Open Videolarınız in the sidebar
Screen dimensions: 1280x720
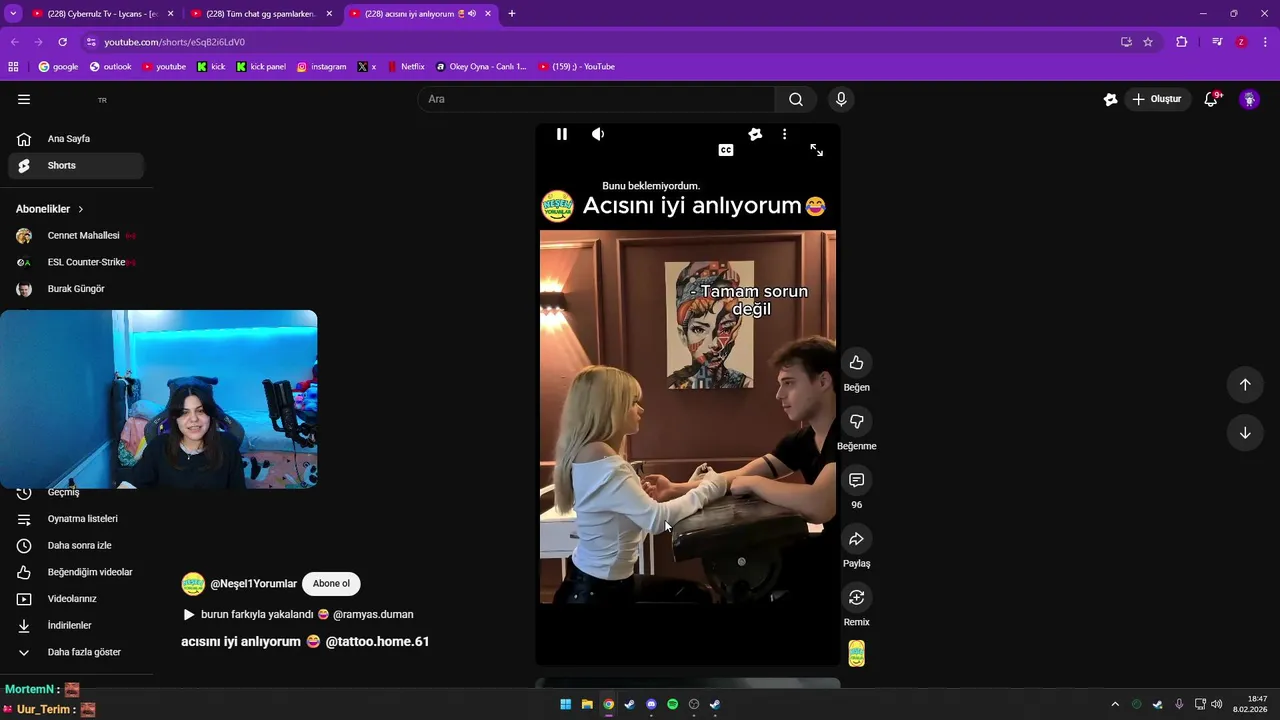coord(76,599)
